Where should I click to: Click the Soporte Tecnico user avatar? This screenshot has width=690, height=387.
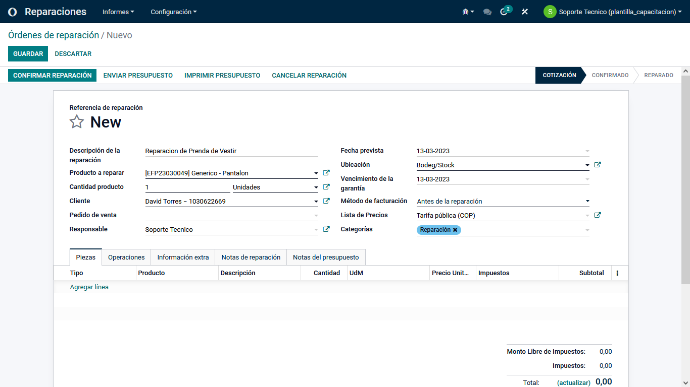(550, 12)
